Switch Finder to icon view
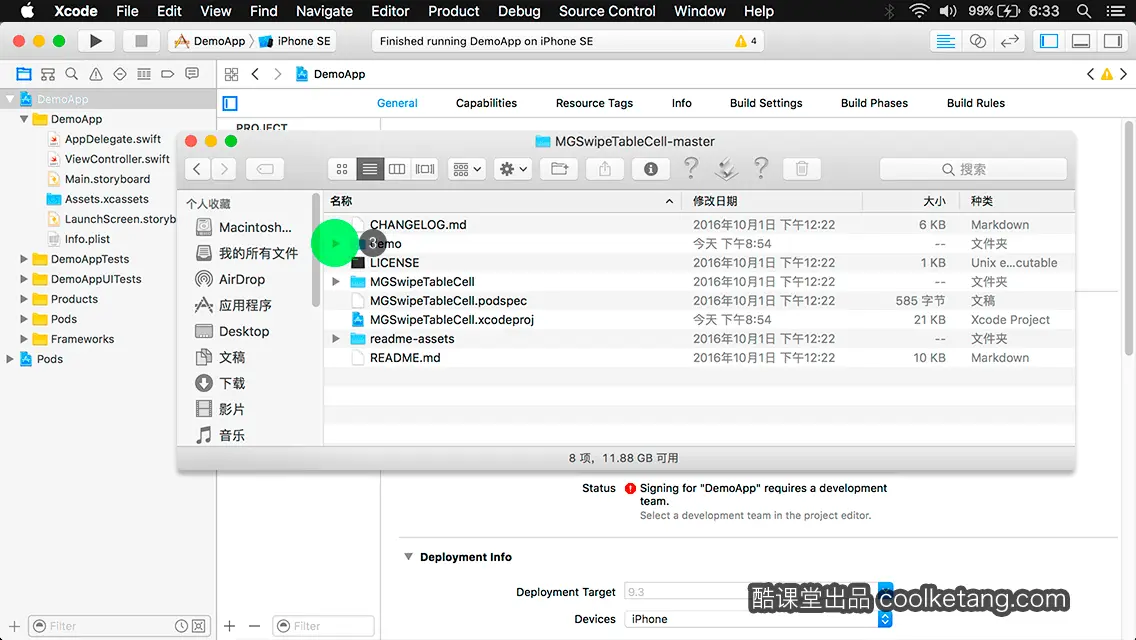 click(x=342, y=169)
